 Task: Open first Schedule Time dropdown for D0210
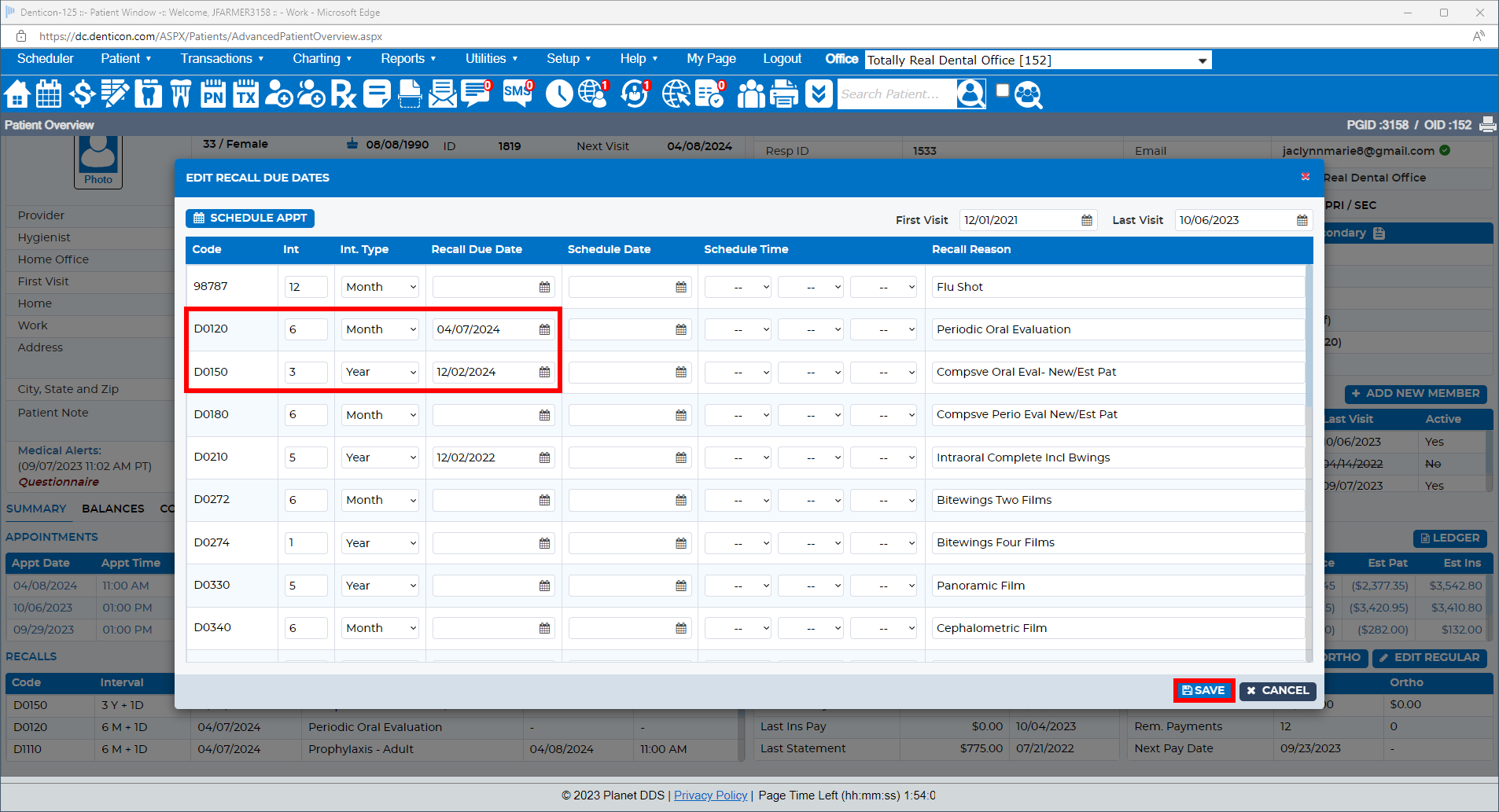[738, 458]
